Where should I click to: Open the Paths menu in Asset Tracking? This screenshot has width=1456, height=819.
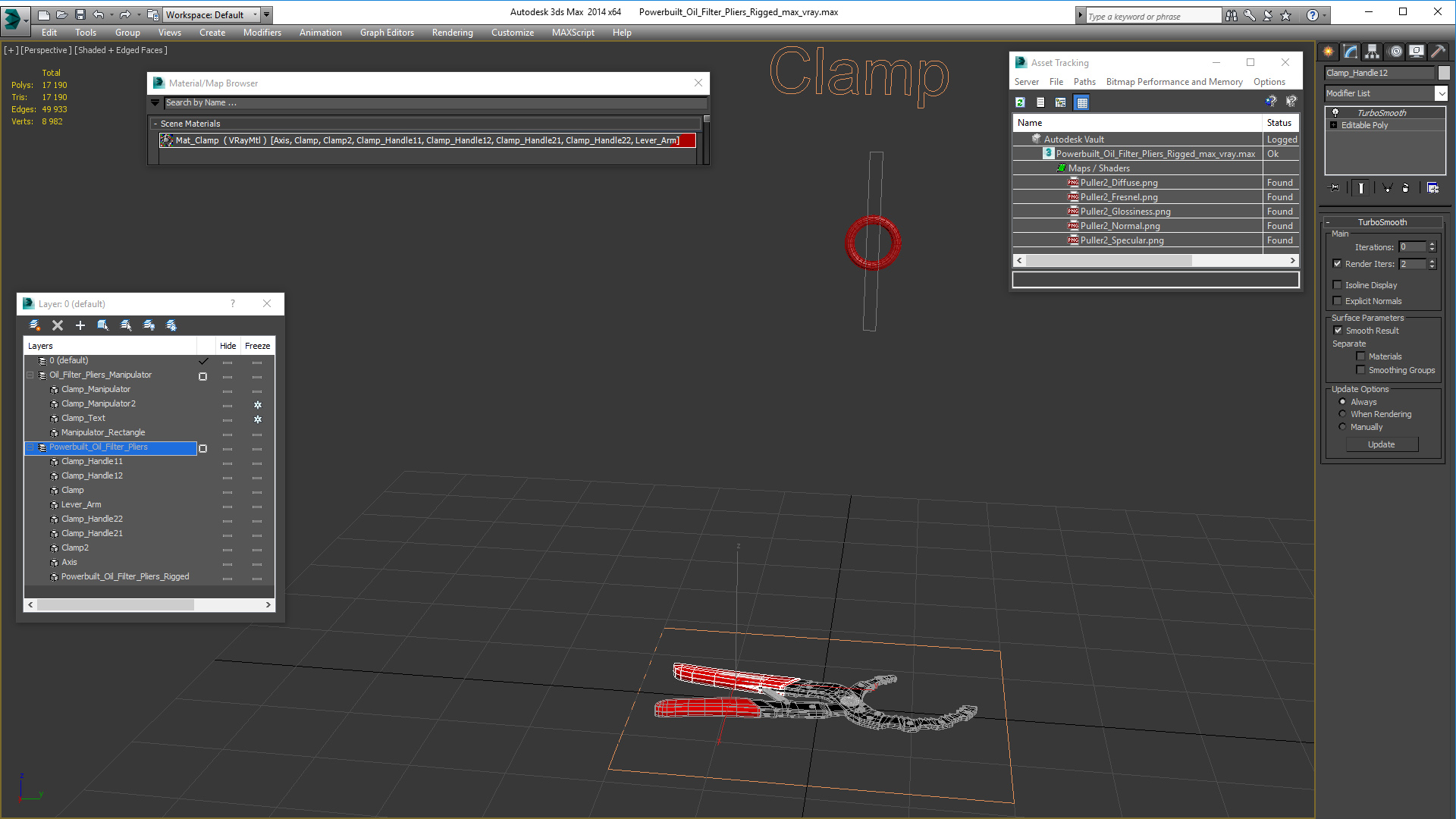(x=1084, y=82)
